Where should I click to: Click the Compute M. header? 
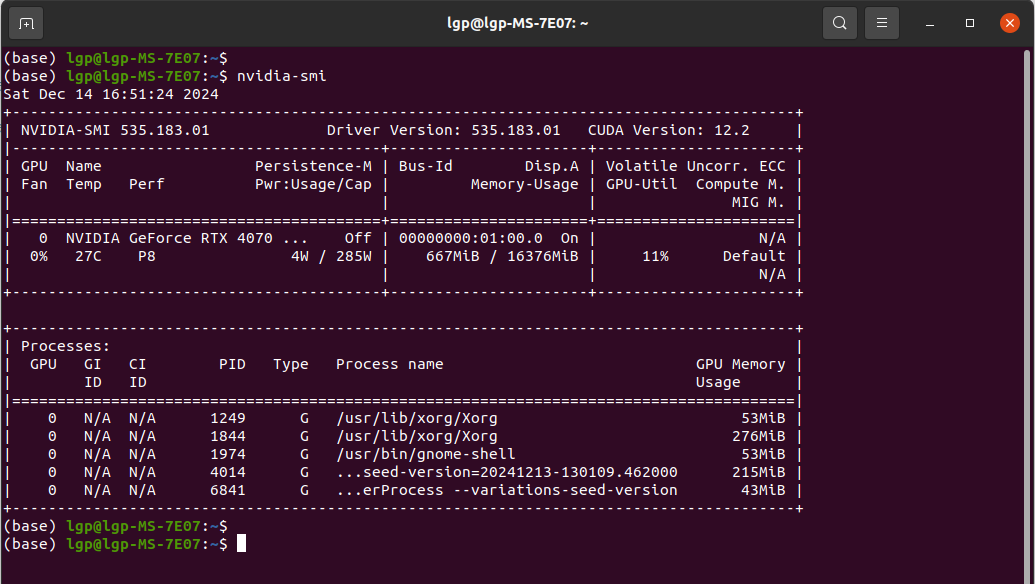coord(741,185)
